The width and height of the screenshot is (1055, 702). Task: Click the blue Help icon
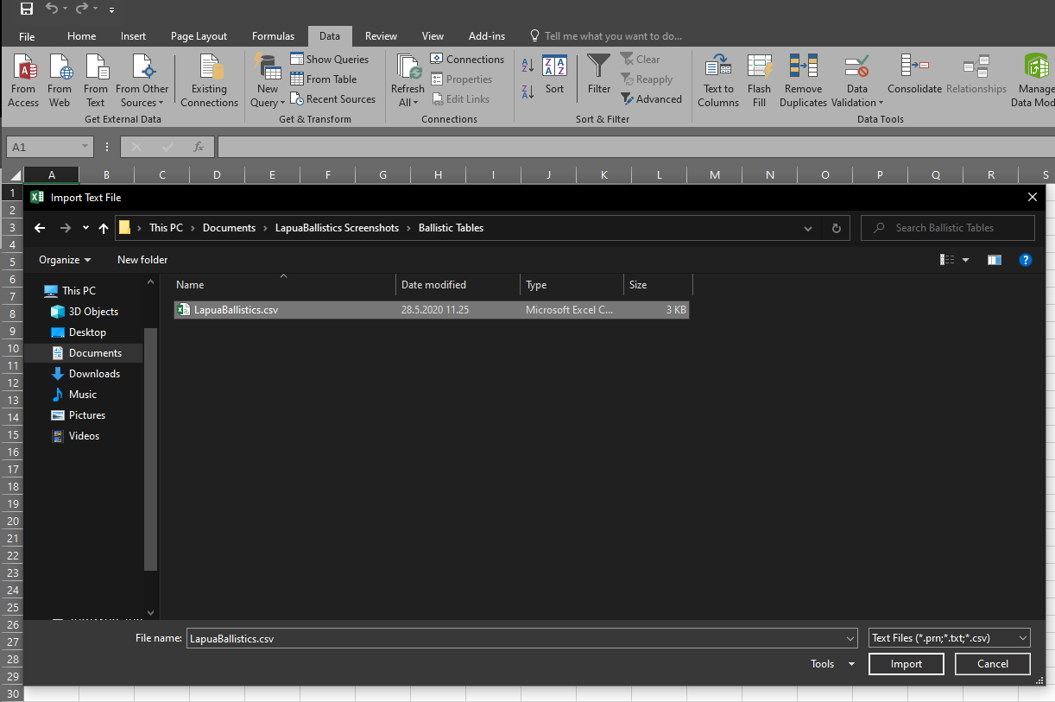[x=1025, y=260]
